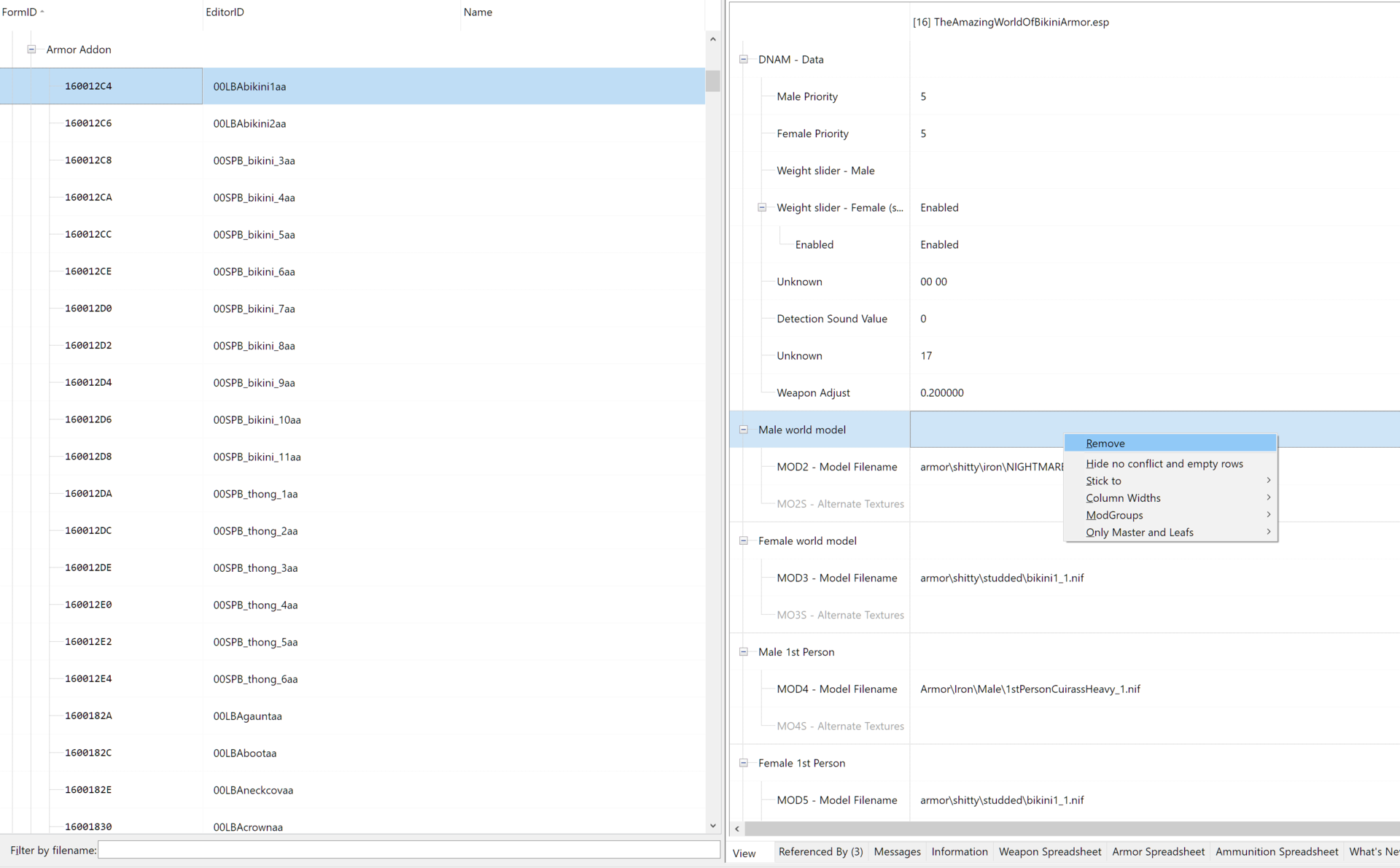Open the Referenced By (3) tab

(820, 852)
